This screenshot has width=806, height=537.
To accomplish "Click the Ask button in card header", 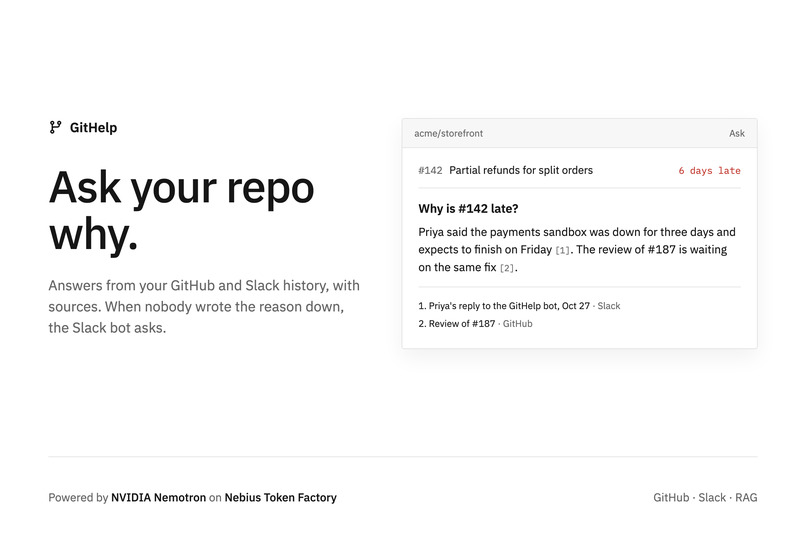I will (737, 133).
